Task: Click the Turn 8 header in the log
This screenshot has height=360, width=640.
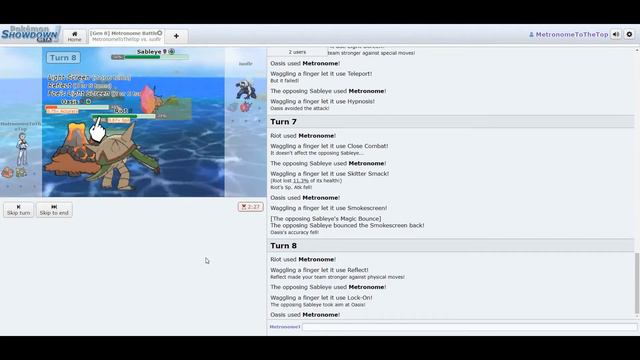Action: [452, 246]
